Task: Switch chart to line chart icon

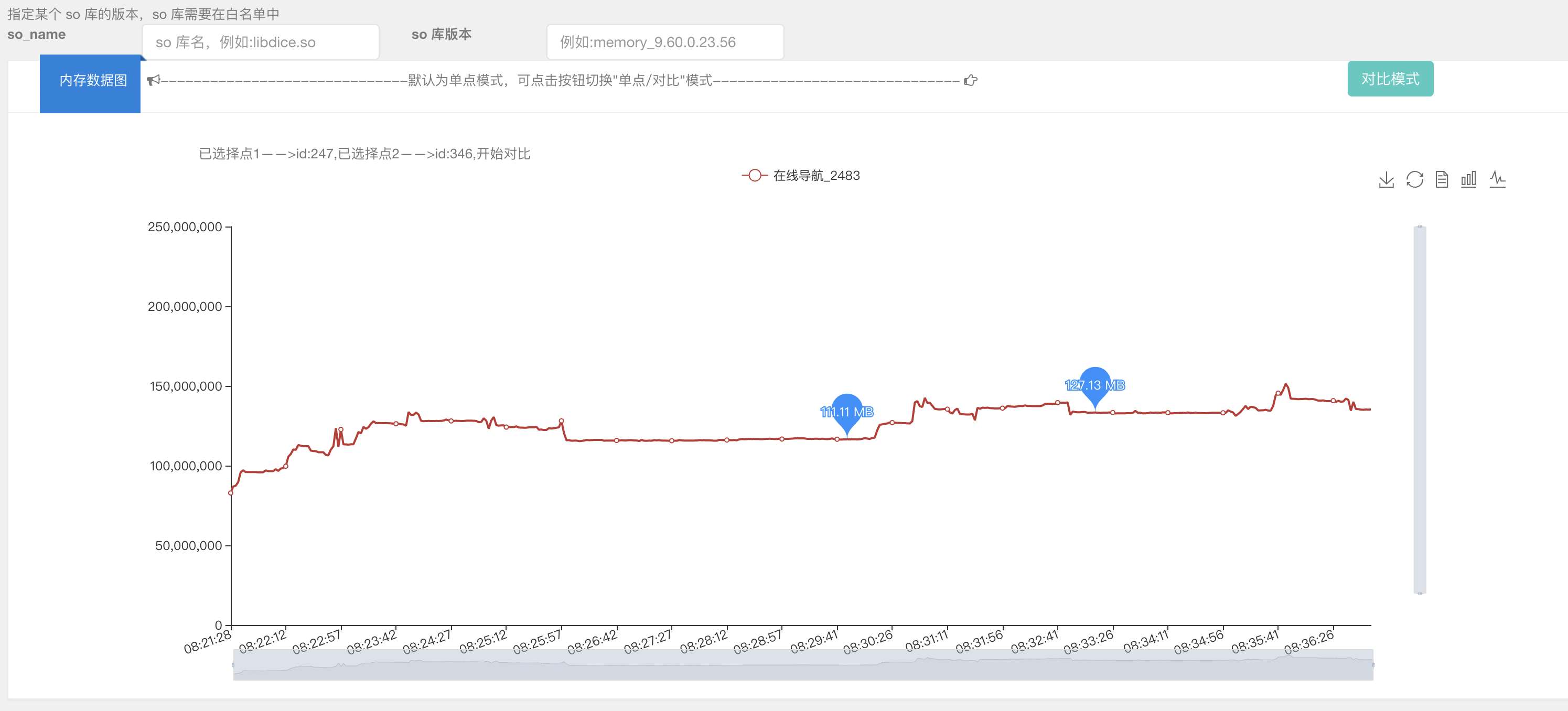Action: click(x=1497, y=179)
